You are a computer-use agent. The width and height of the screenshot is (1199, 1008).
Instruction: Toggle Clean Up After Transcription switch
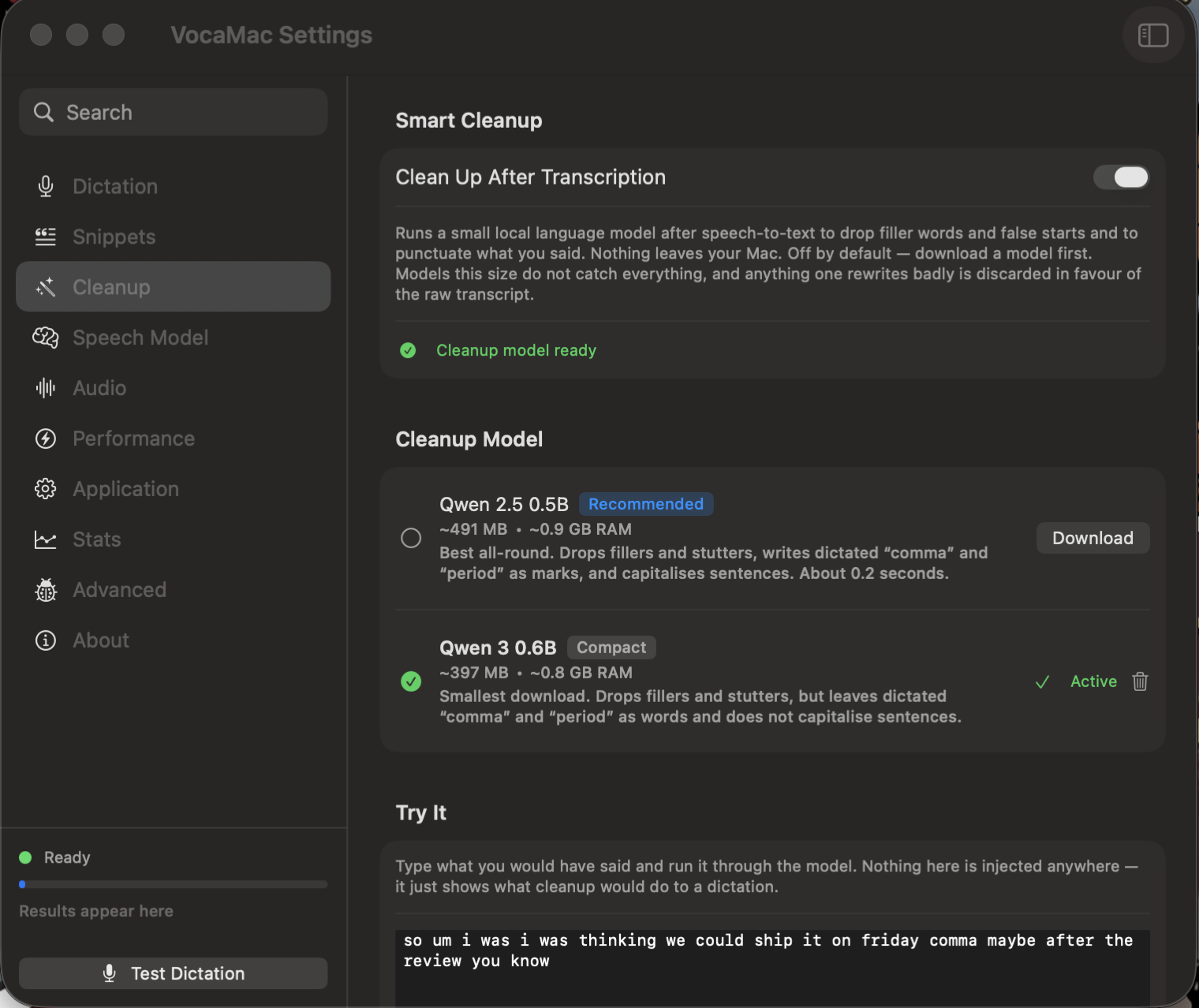(x=1121, y=177)
